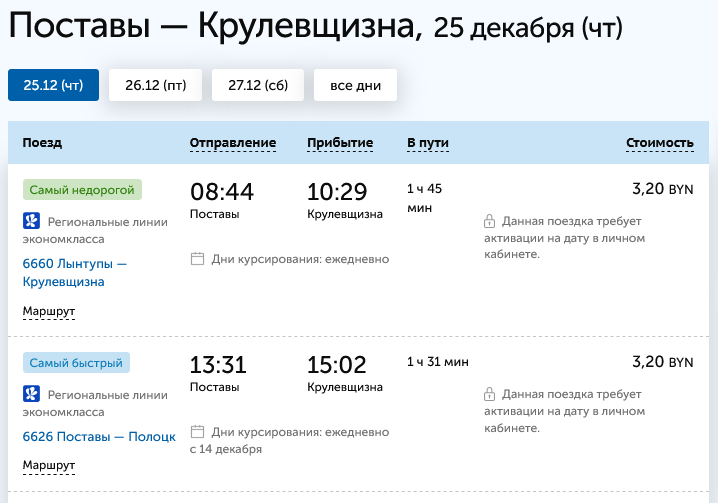Switch to the 27.12 (сб) date tab

pyautogui.click(x=258, y=85)
